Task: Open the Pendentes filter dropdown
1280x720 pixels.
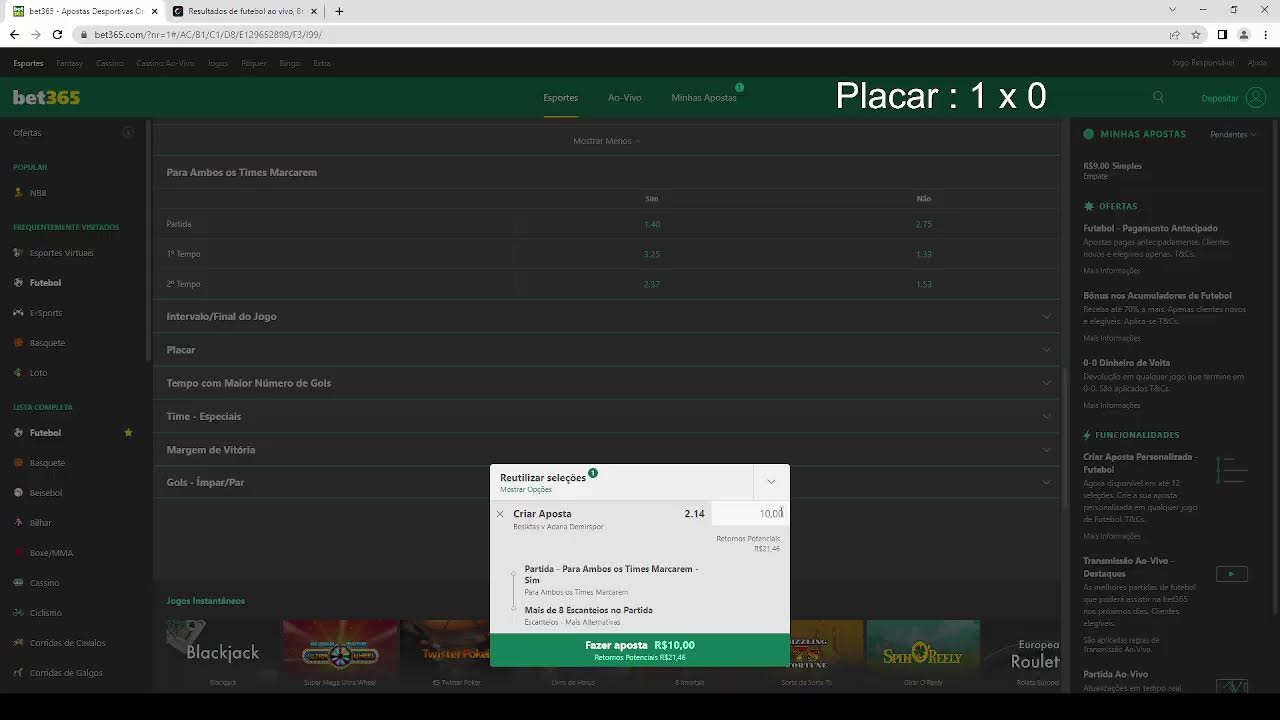Action: [1233, 134]
